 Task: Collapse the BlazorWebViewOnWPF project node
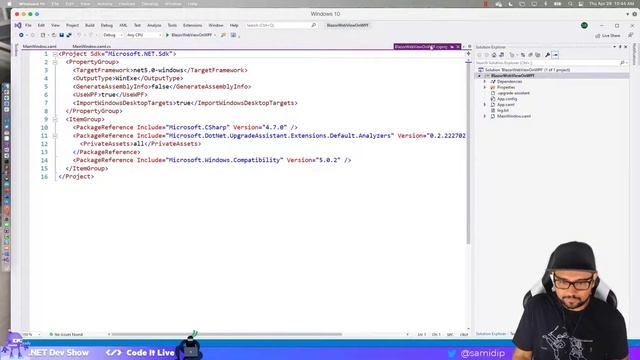tap(480, 76)
